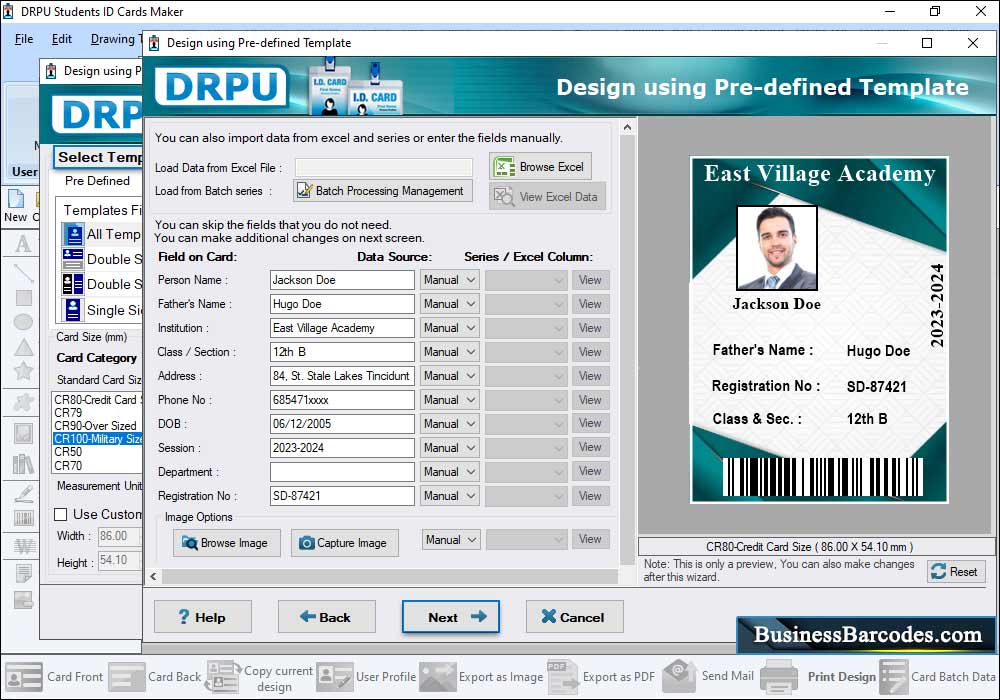Select the triangle shape tool

click(x=24, y=347)
